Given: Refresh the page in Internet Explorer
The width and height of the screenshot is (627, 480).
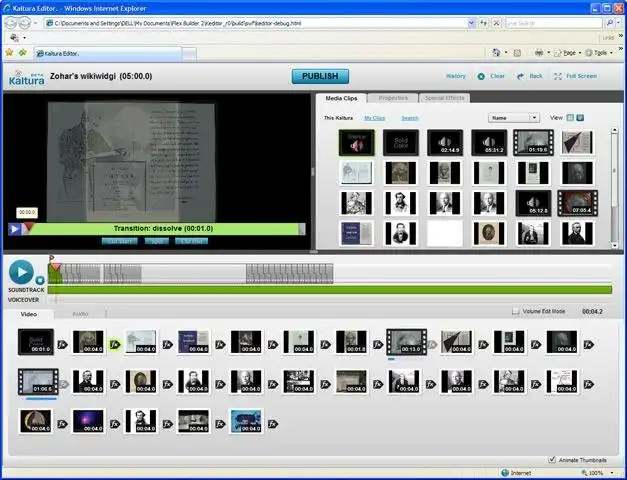Looking at the screenshot, I should [x=483, y=23].
